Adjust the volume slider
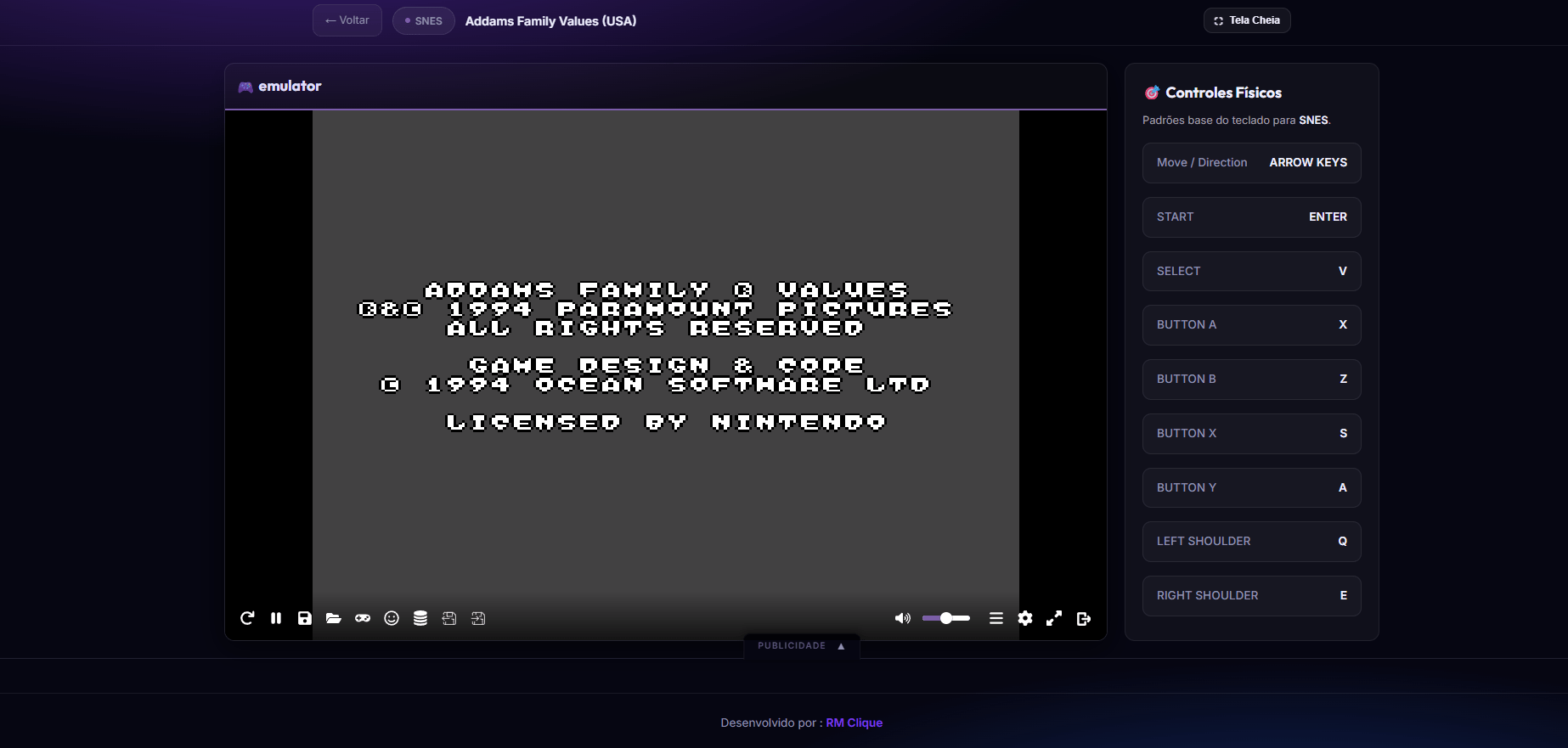The height and width of the screenshot is (748, 1568). [x=945, y=618]
